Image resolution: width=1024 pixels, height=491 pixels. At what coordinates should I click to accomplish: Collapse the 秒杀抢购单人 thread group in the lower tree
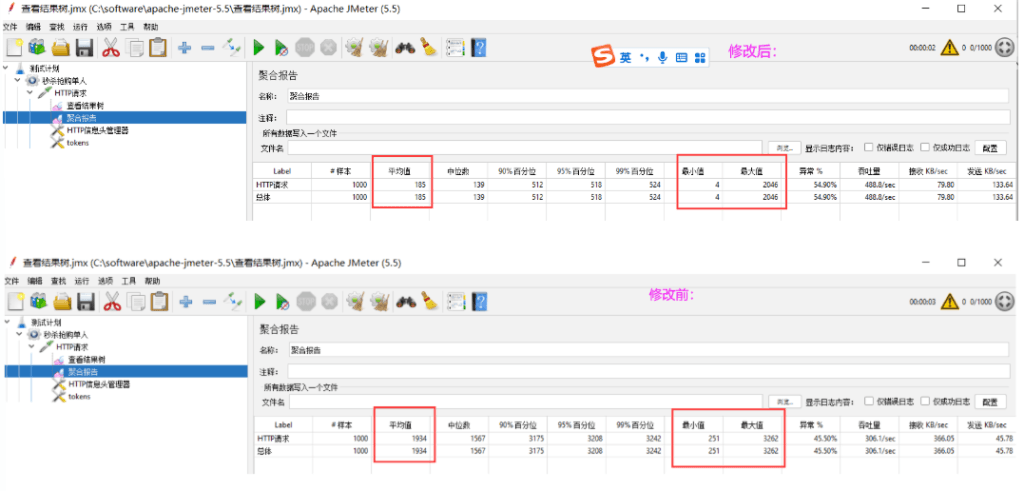click(x=18, y=334)
